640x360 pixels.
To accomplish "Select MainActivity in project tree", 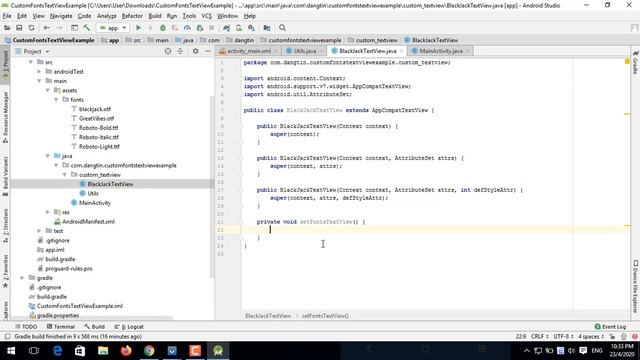I will click(95, 203).
